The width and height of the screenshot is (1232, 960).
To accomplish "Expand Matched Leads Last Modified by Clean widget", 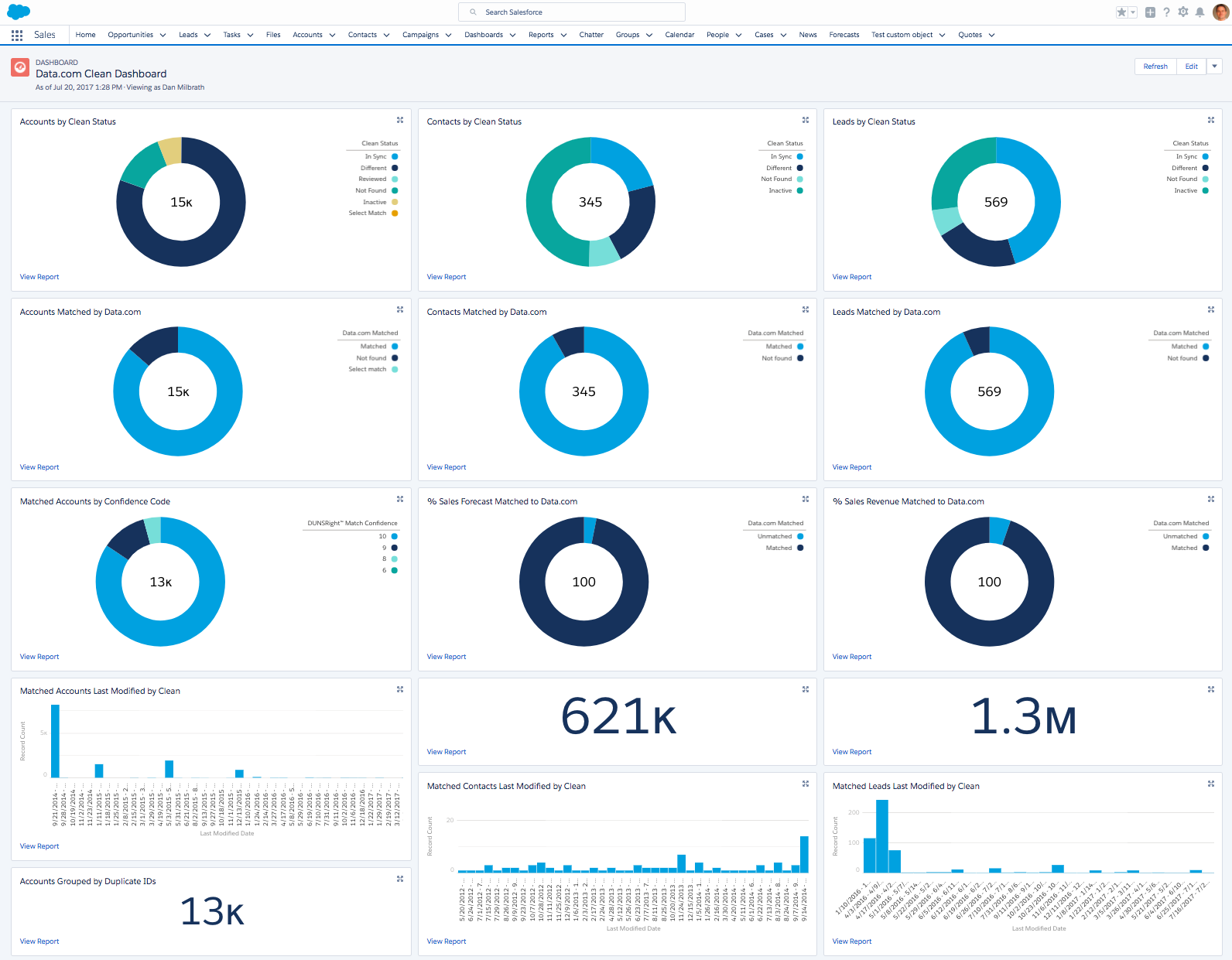I will click(1211, 784).
